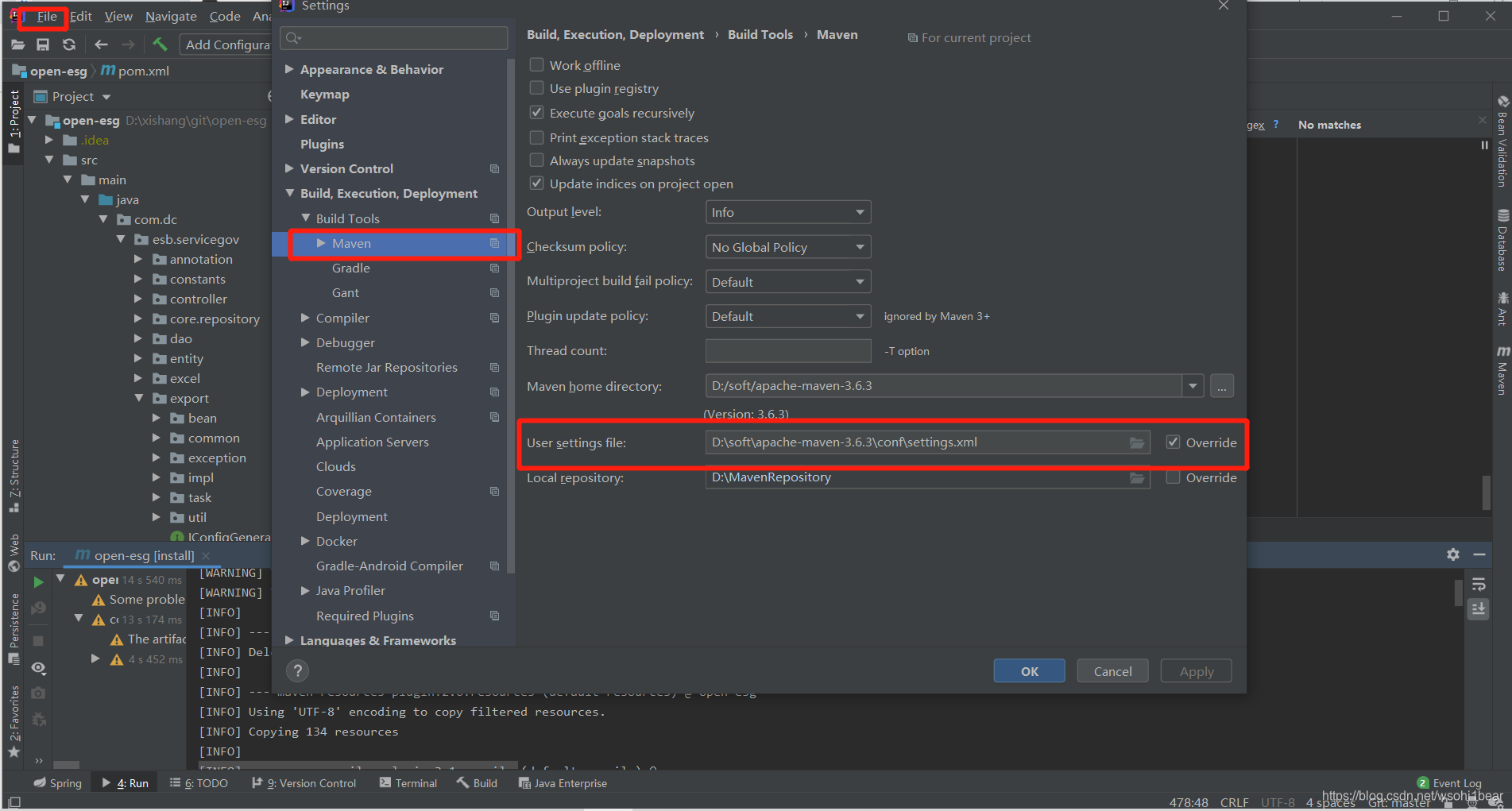Open the View menu
The width and height of the screenshot is (1512, 811).
pyautogui.click(x=118, y=16)
